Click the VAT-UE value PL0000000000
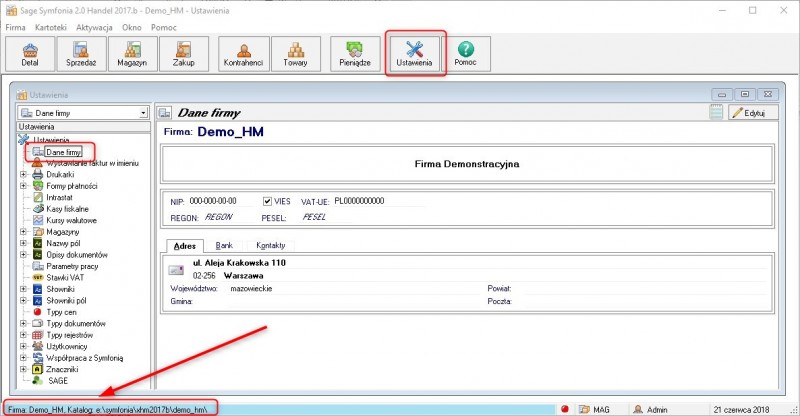This screenshot has height=416, width=800. tap(360, 201)
